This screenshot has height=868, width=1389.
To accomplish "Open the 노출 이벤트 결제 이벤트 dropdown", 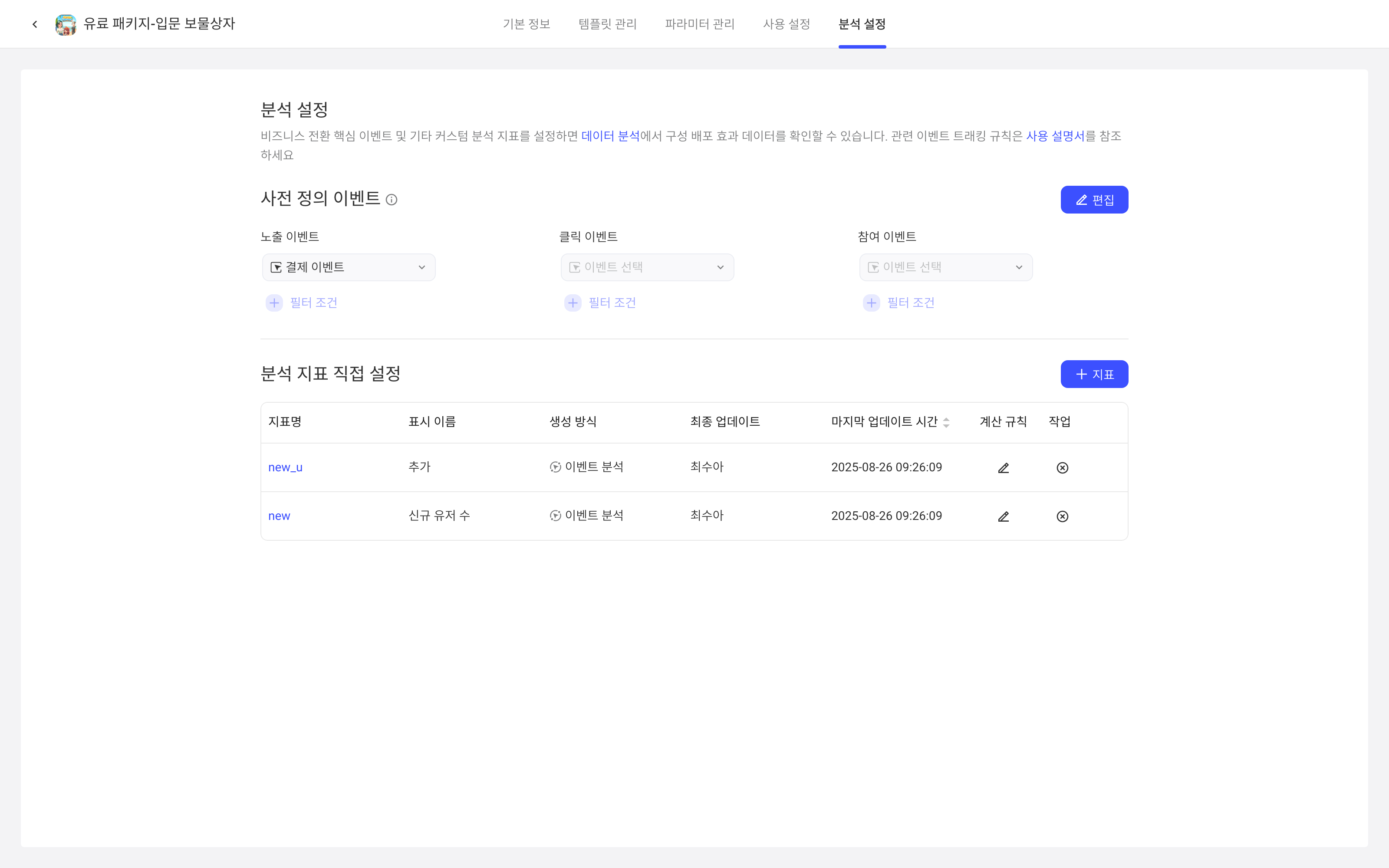I will click(349, 267).
